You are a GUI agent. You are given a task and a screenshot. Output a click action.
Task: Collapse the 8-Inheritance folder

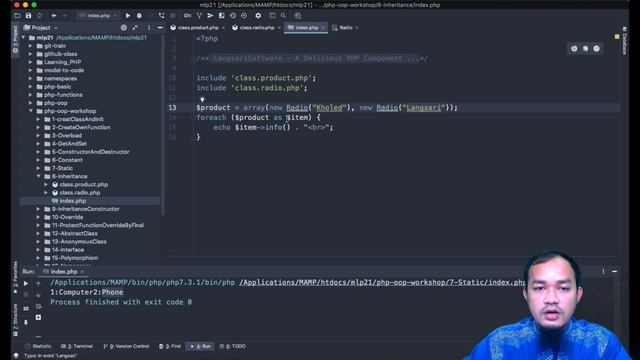point(39,176)
